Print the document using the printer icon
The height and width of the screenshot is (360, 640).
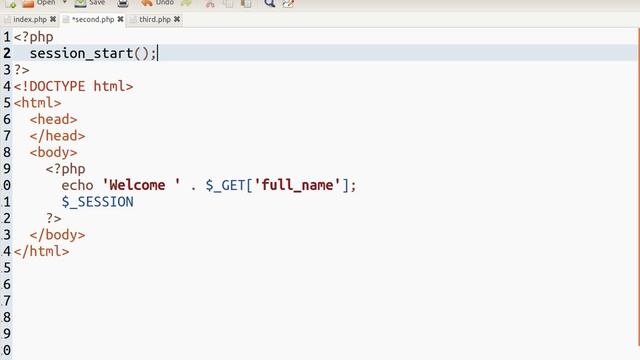[x=123, y=4]
